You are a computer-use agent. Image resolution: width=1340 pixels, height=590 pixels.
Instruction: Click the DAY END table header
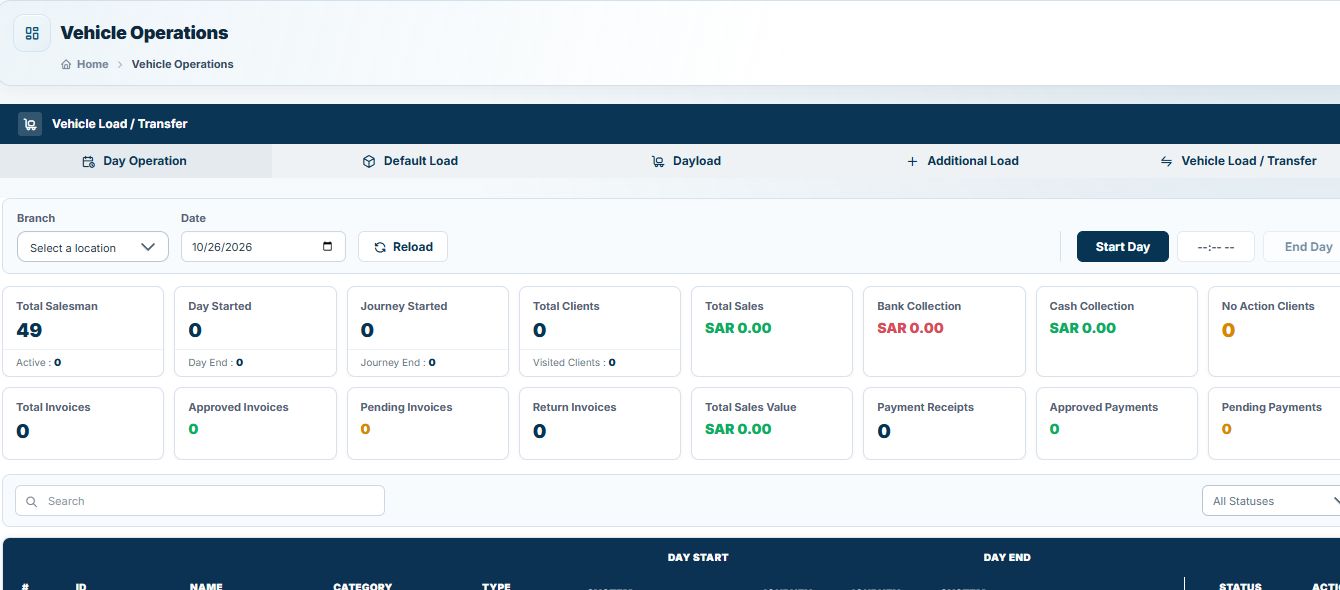1007,557
